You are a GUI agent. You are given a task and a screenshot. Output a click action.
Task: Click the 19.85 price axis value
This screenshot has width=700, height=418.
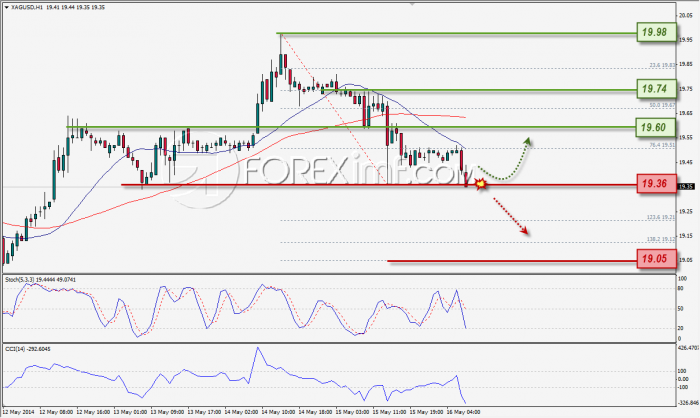686,64
